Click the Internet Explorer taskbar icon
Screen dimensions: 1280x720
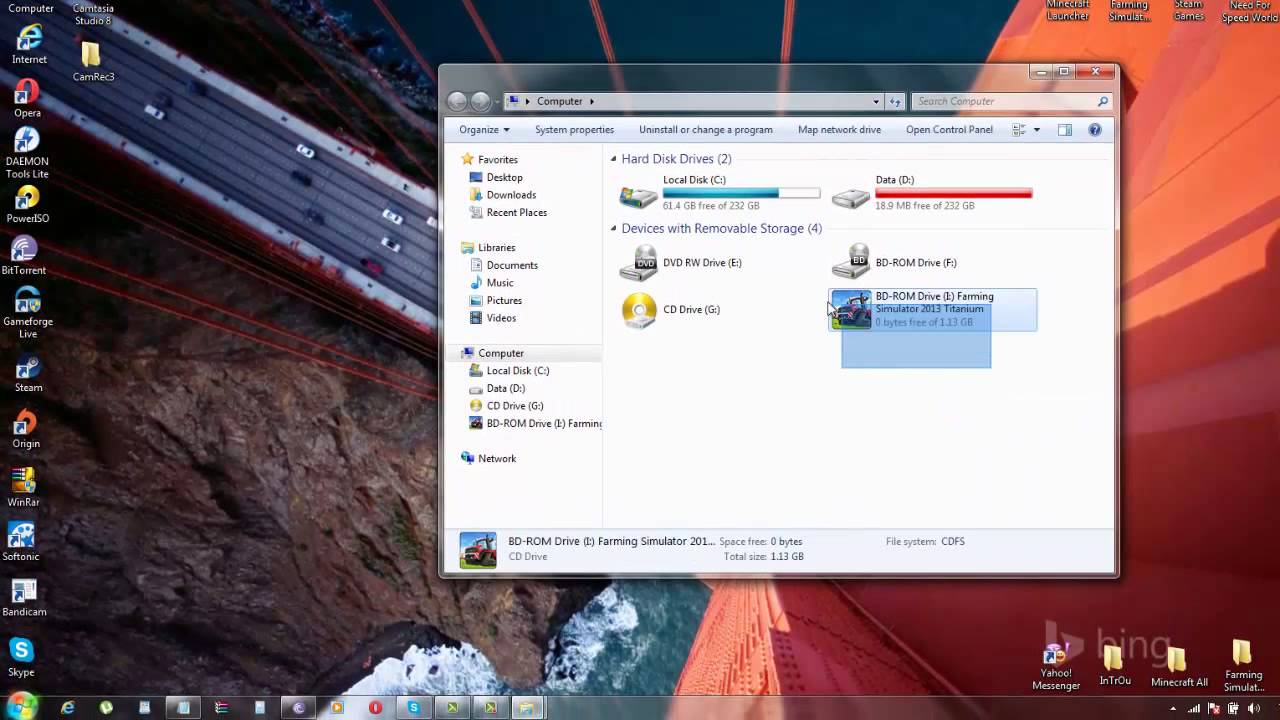68,707
